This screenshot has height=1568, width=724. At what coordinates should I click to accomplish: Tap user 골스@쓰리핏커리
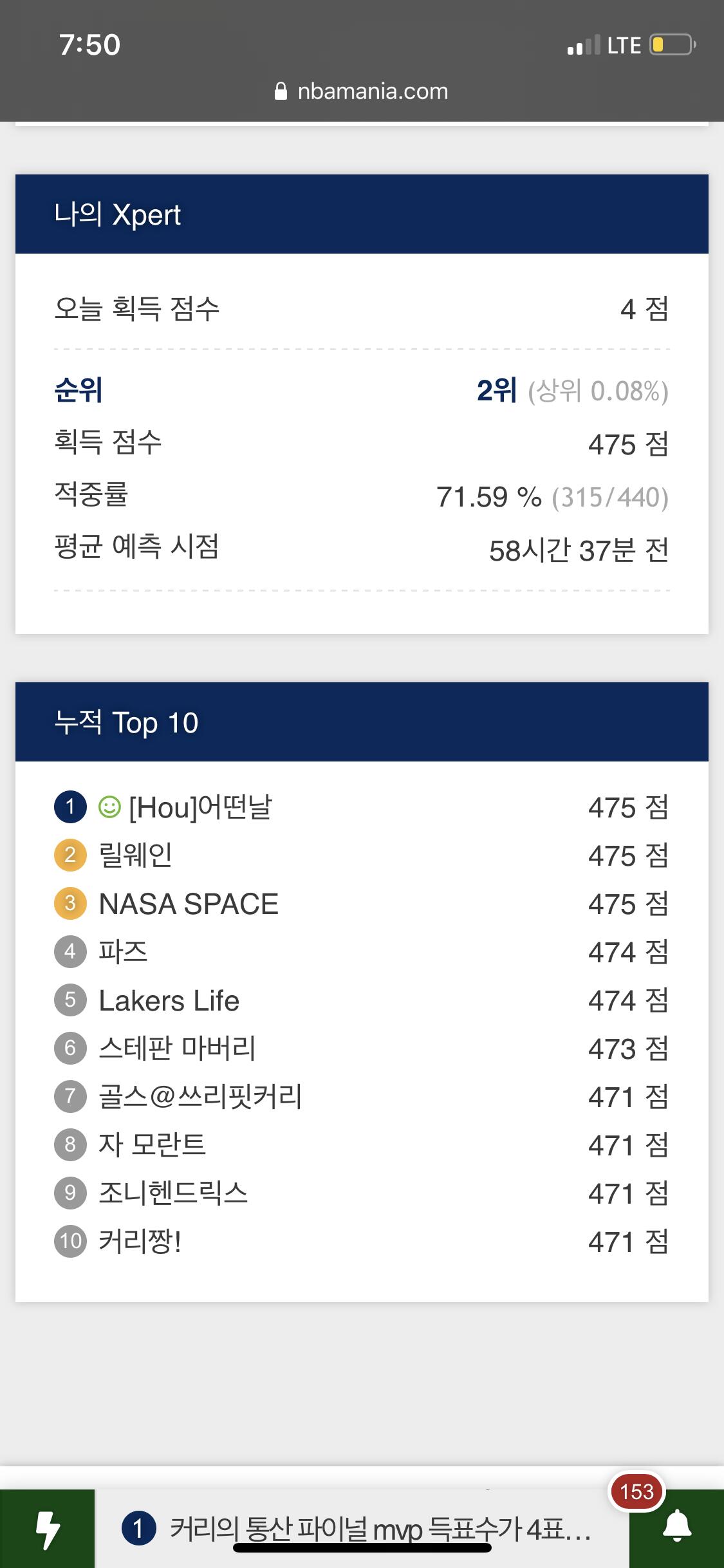pos(200,1096)
